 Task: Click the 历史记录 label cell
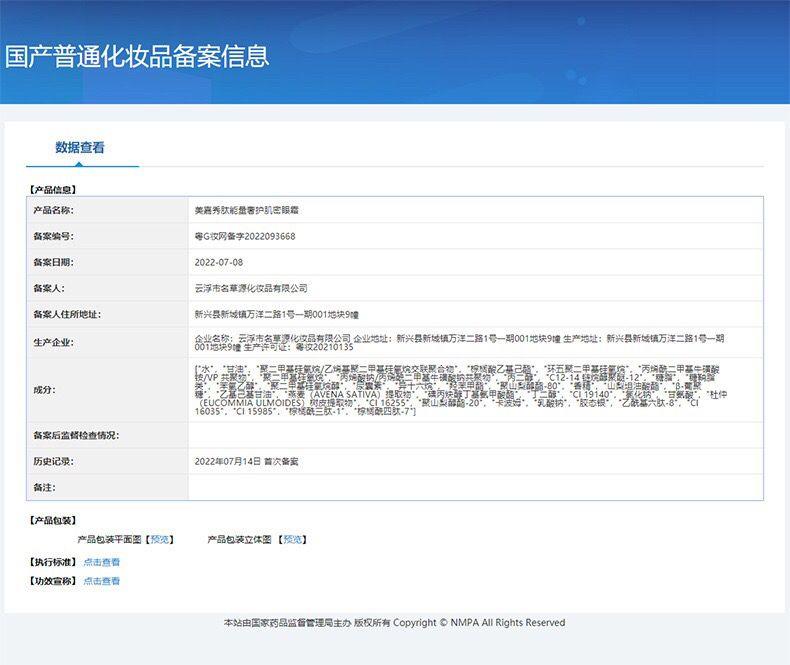107,461
